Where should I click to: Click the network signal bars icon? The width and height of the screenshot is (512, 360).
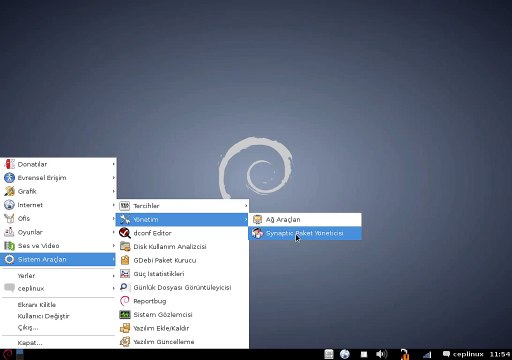(427, 355)
